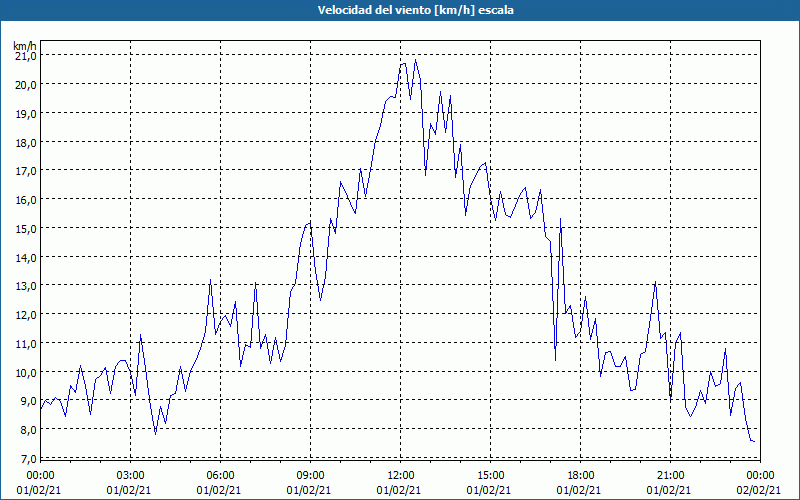Select the 15:00 time label
Viewport: 800px width, 500px height.
click(x=490, y=476)
